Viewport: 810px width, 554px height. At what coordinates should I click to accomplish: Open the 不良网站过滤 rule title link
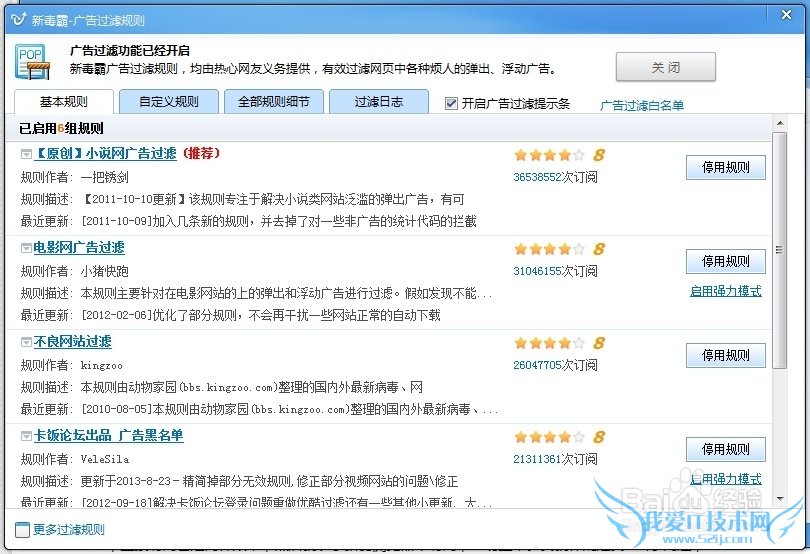[73, 342]
